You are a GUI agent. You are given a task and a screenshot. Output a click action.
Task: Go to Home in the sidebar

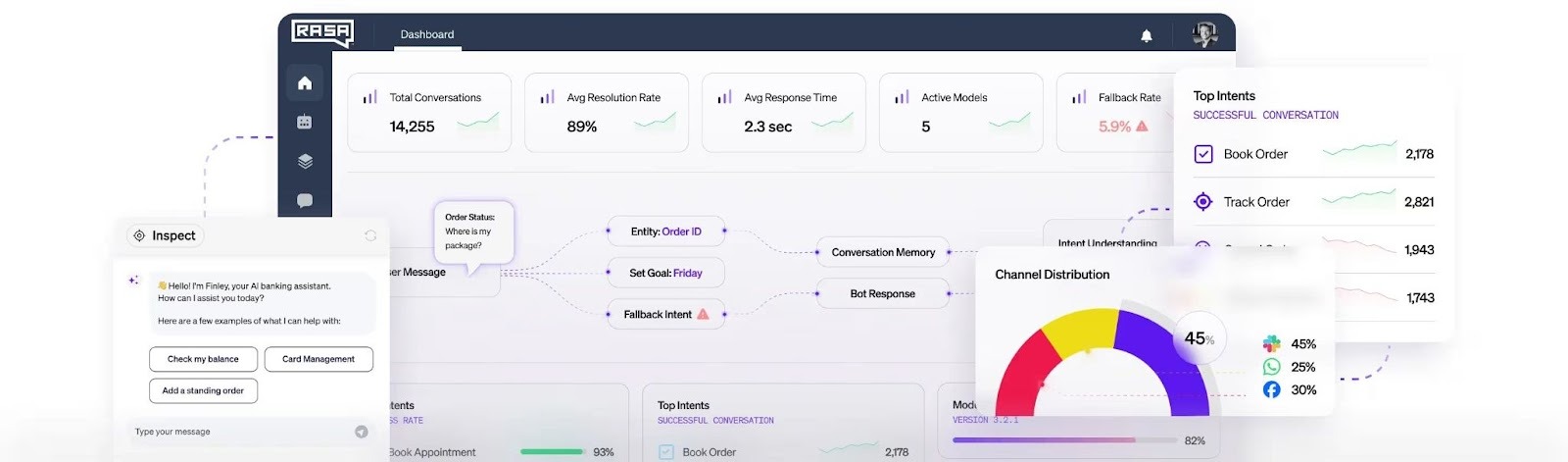click(305, 83)
